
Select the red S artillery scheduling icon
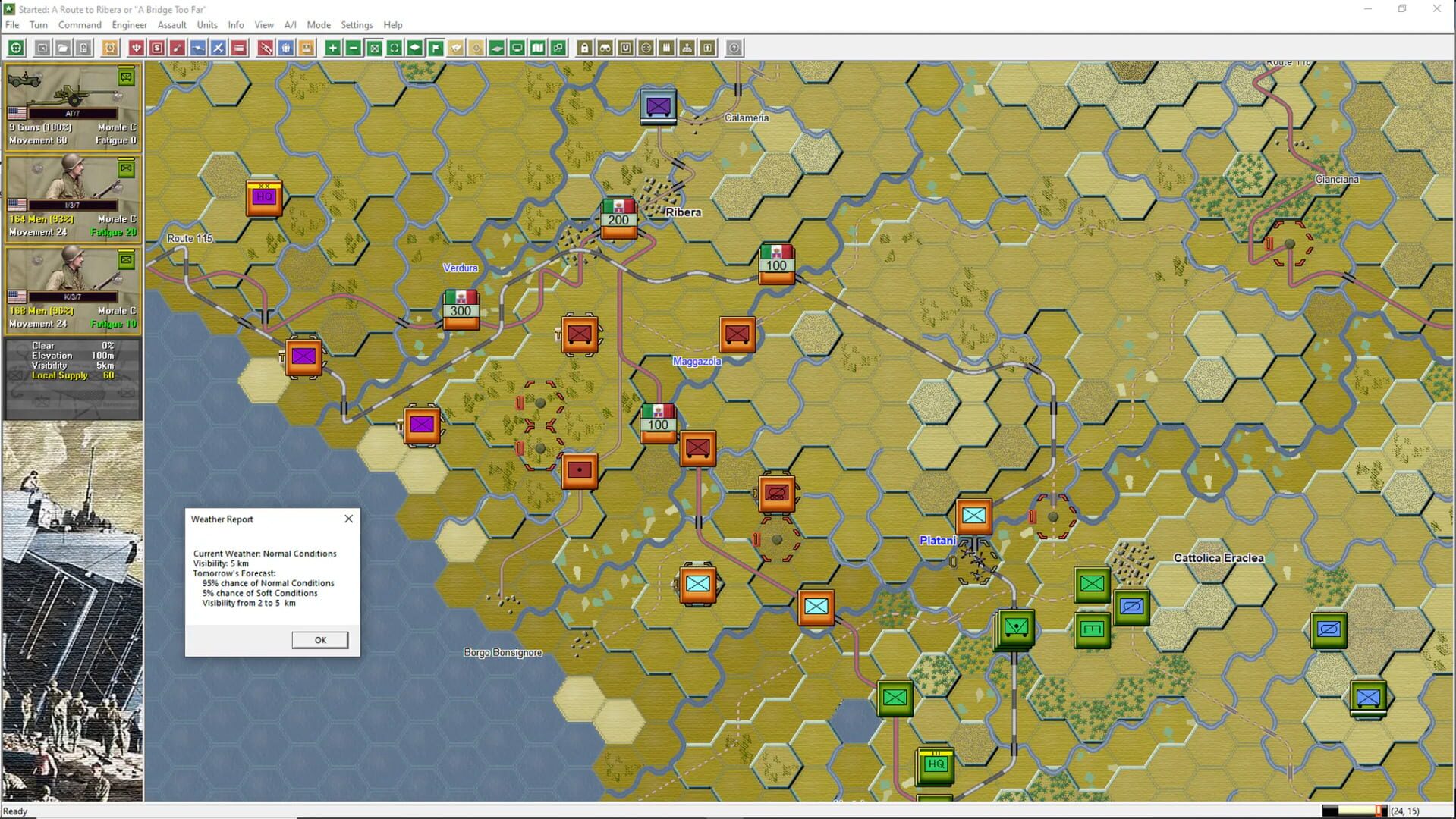(158, 48)
